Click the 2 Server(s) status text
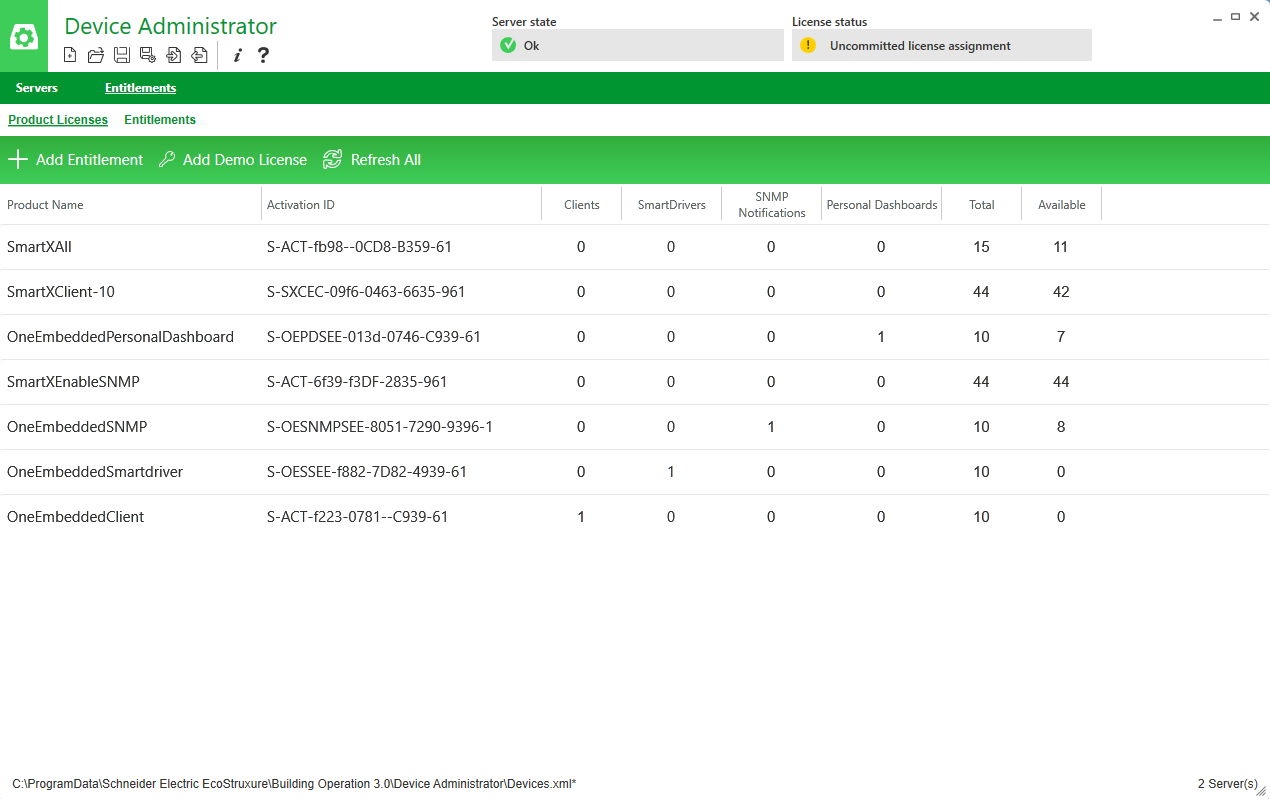This screenshot has height=800, width=1270. (x=1227, y=784)
